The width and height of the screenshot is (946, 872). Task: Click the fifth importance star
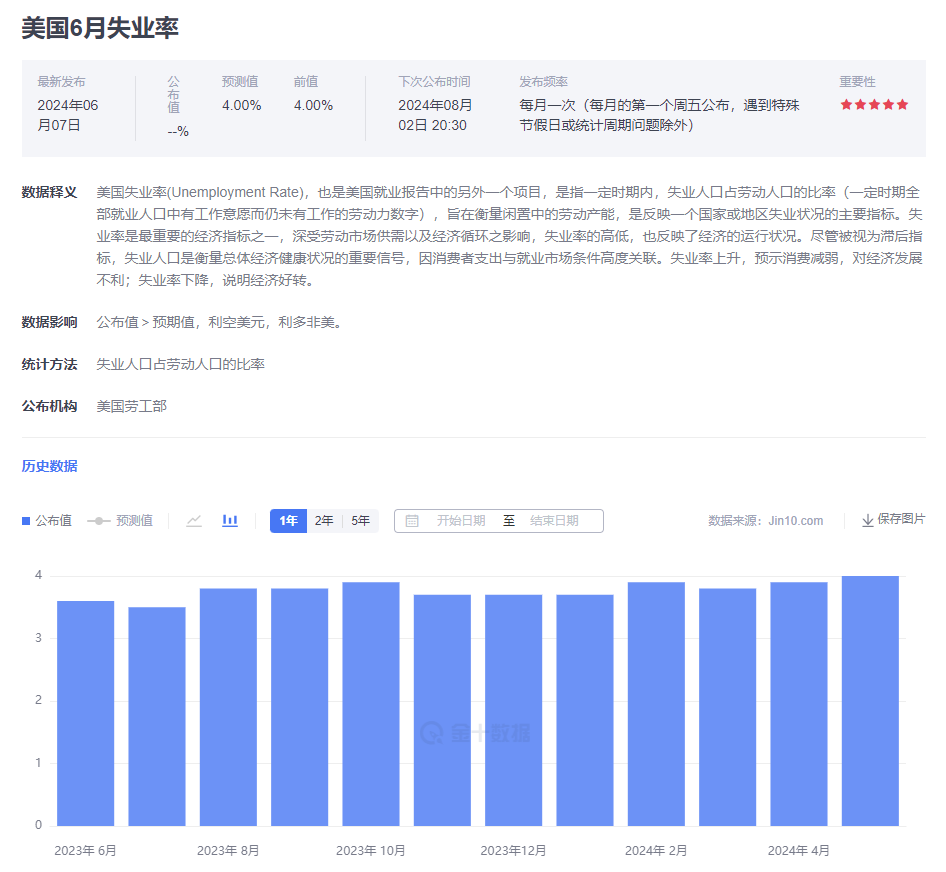(900, 104)
